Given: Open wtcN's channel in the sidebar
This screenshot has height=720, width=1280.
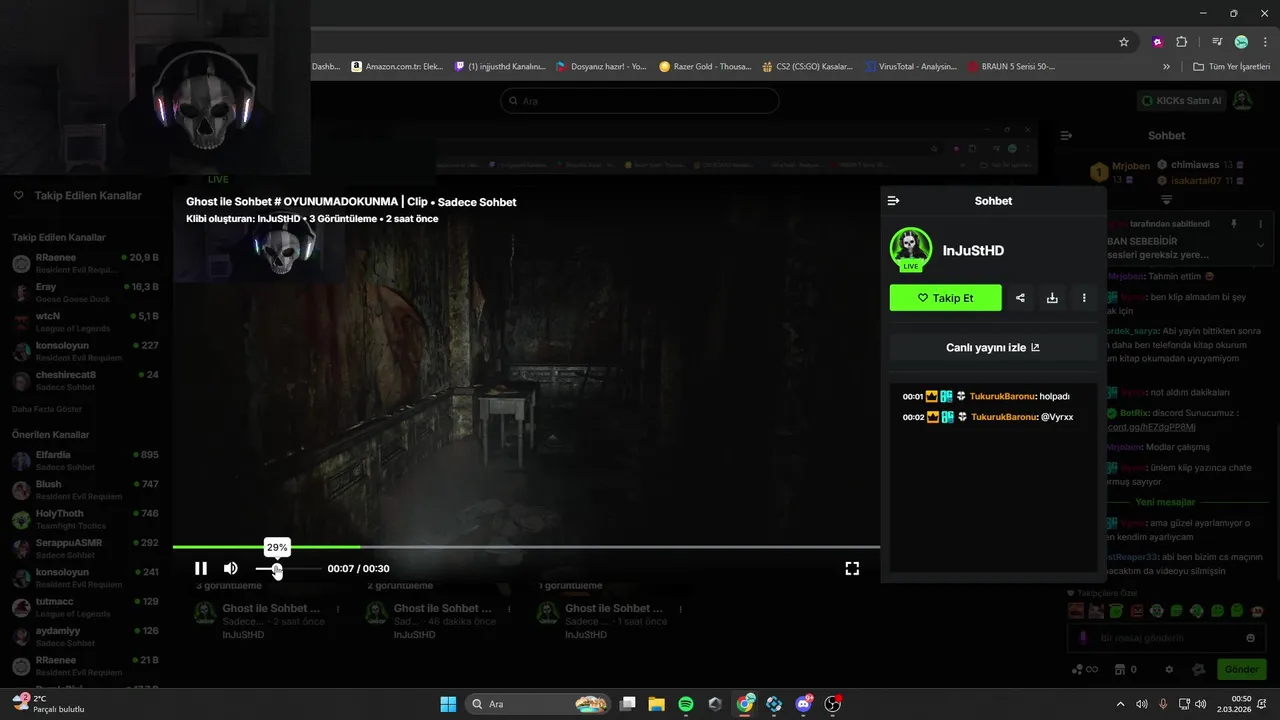Looking at the screenshot, I should pyautogui.click(x=85, y=321).
